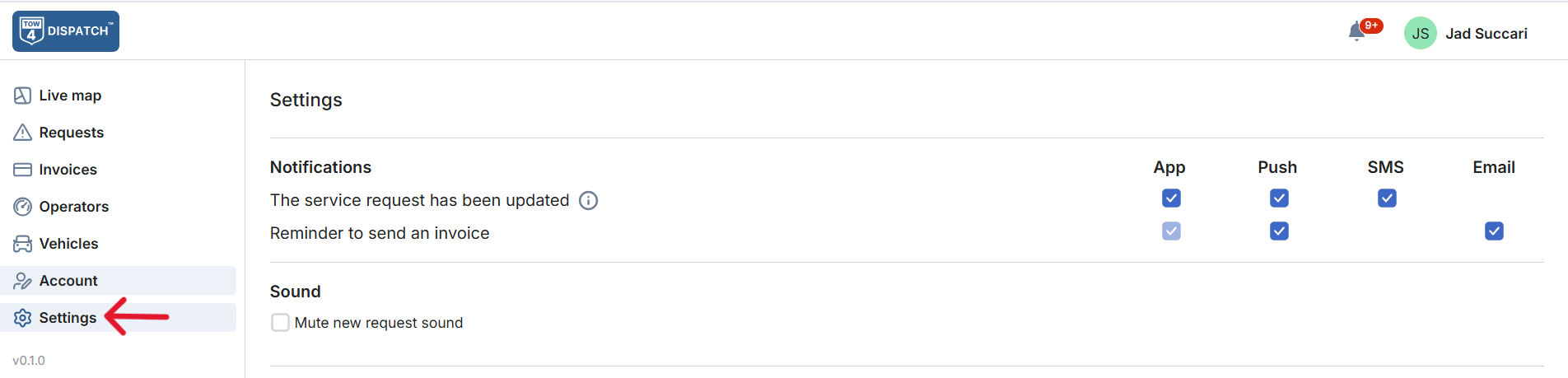The height and width of the screenshot is (378, 1568).
Task: Disable Email for invoice reminder
Action: 1494,231
